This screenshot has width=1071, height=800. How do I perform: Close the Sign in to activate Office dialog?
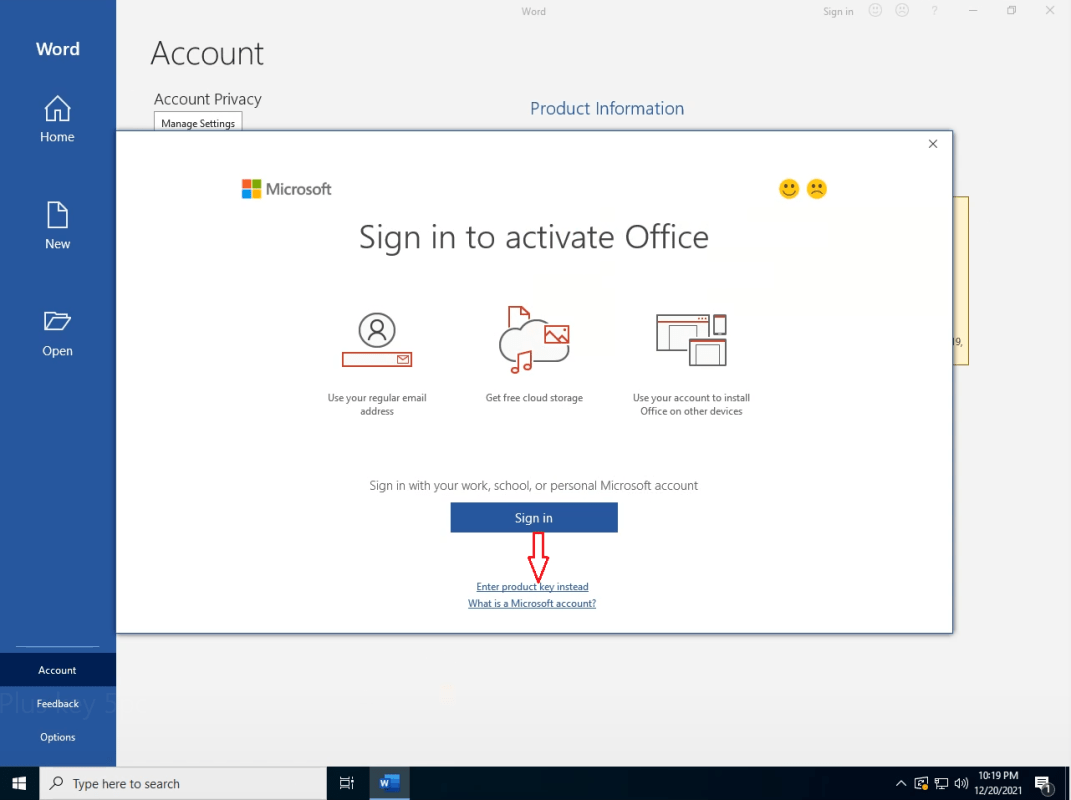pyautogui.click(x=933, y=143)
